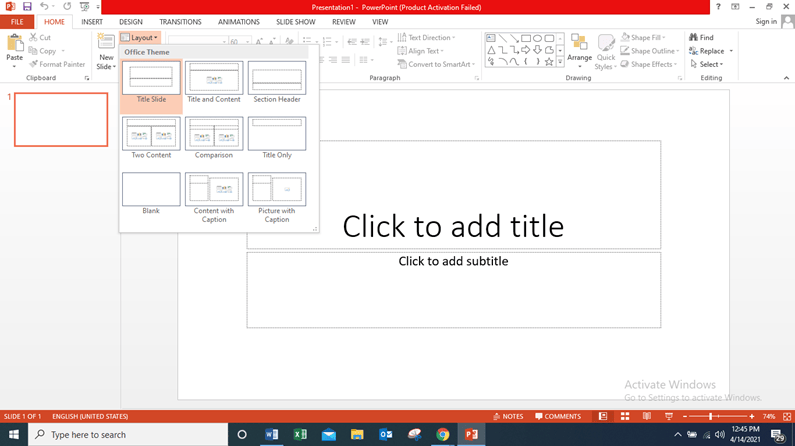Image resolution: width=795 pixels, height=446 pixels.
Task: Open Comments pane from status bar
Action: (557, 416)
